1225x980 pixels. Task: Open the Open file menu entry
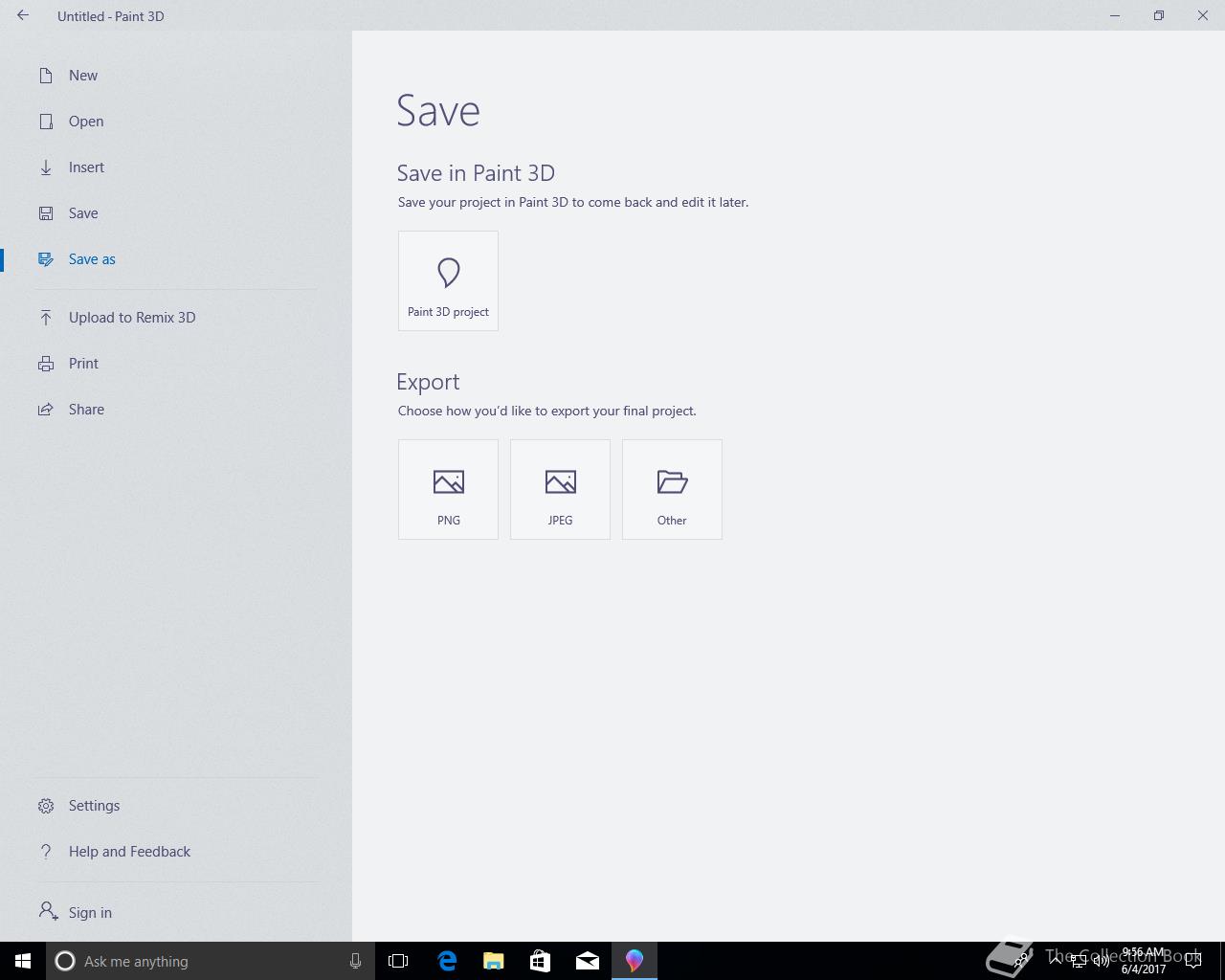tap(176, 122)
